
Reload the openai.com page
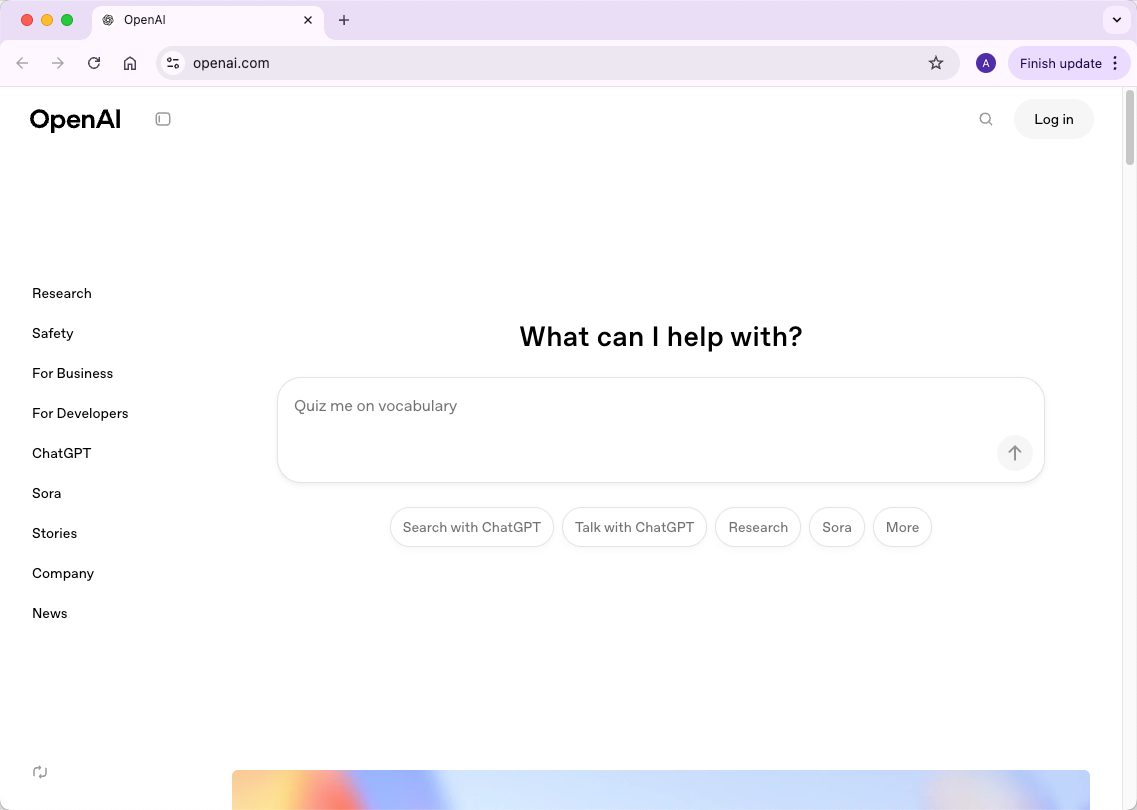(x=94, y=63)
